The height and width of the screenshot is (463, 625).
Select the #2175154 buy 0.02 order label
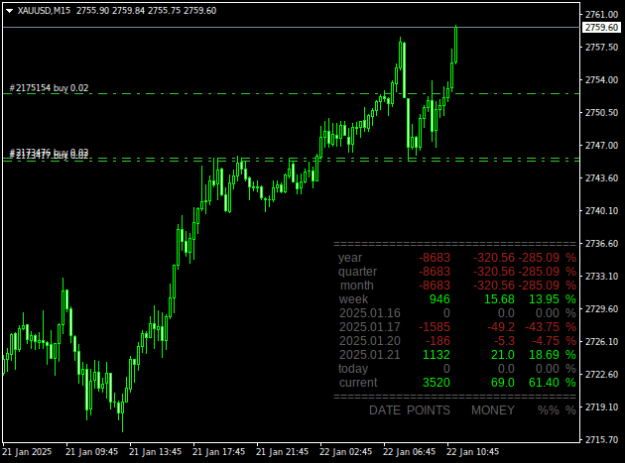tap(49, 88)
